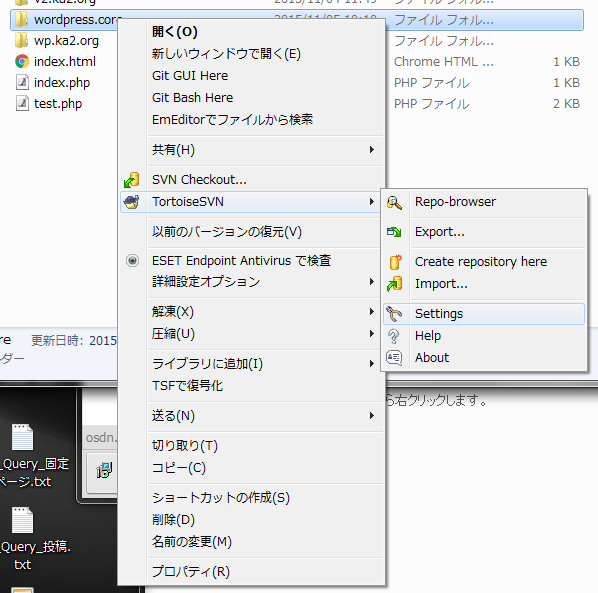Select test.php file name
598x593 pixels.
coord(58,104)
